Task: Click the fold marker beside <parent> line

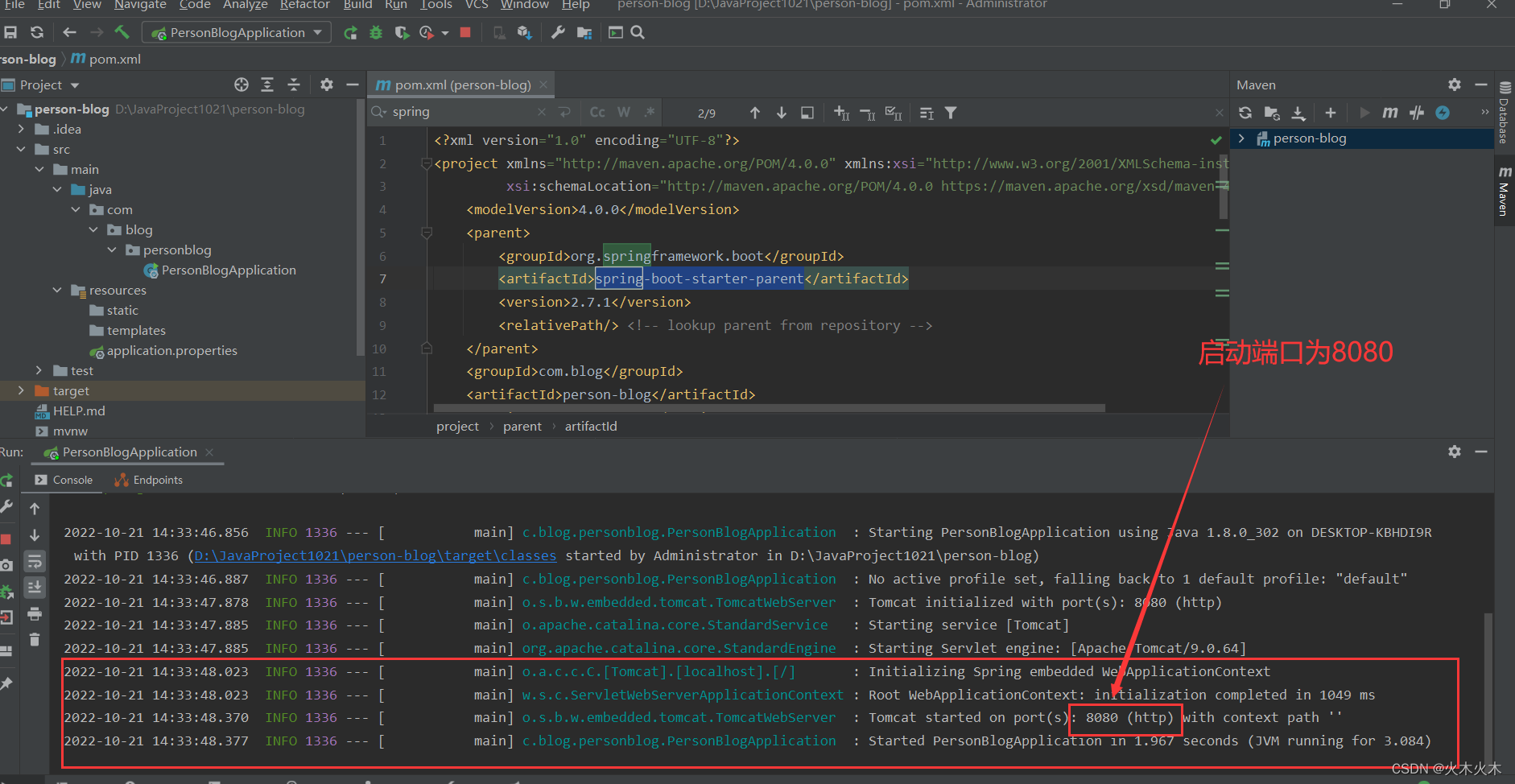Action: pyautogui.click(x=427, y=233)
